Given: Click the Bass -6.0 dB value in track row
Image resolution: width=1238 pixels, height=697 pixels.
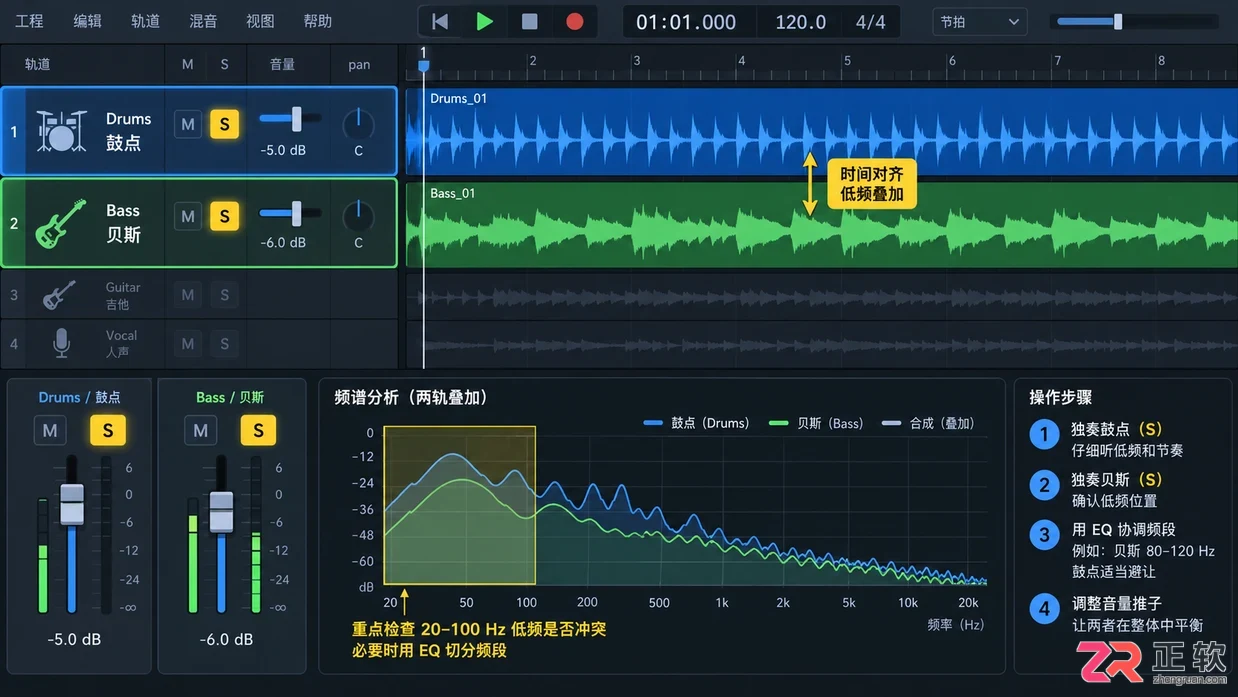Looking at the screenshot, I should click(x=283, y=243).
